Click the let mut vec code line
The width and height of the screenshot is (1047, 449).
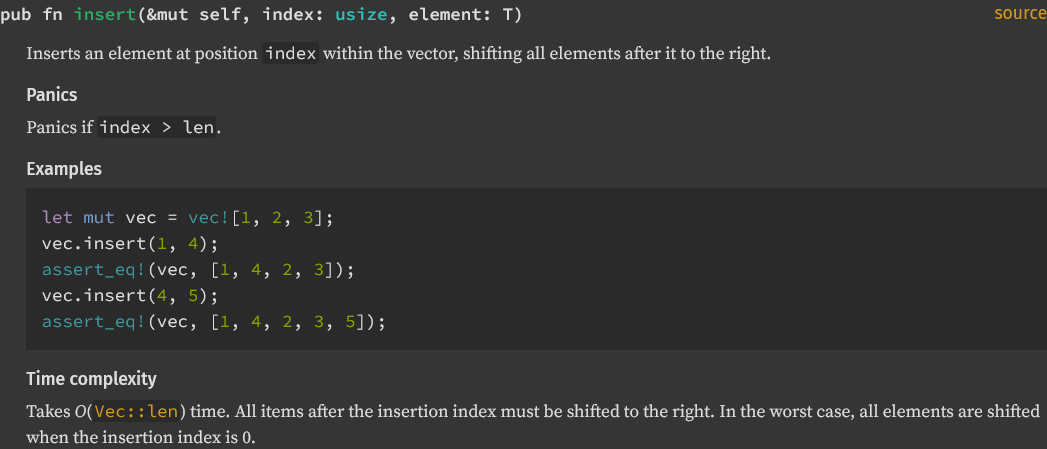click(x=187, y=218)
